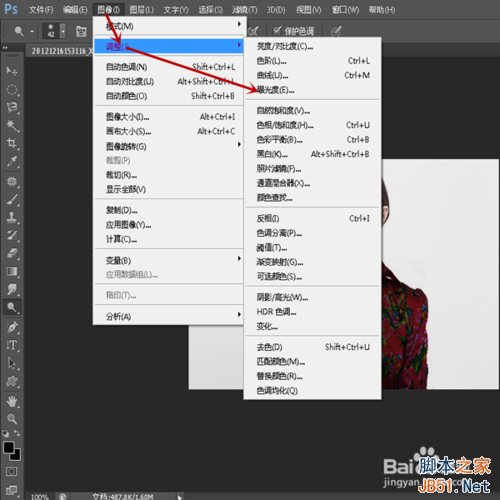Image resolution: width=500 pixels, height=500 pixels.
Task: Expand the toolbox double-arrow toggle
Action: (x=5, y=48)
